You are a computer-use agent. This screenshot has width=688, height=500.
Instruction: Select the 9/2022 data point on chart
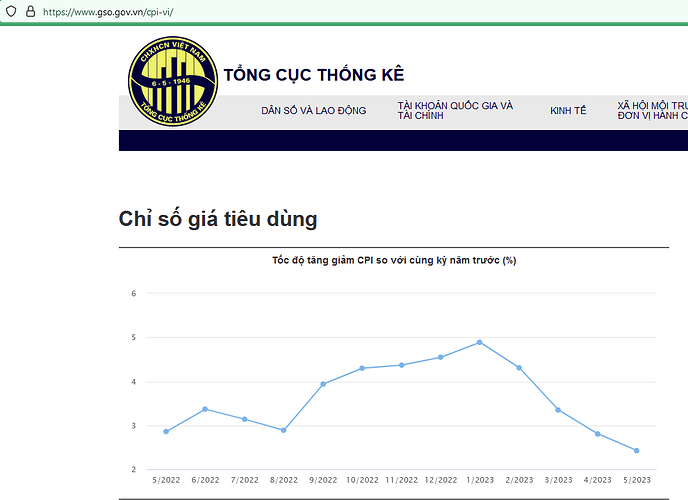pos(323,384)
